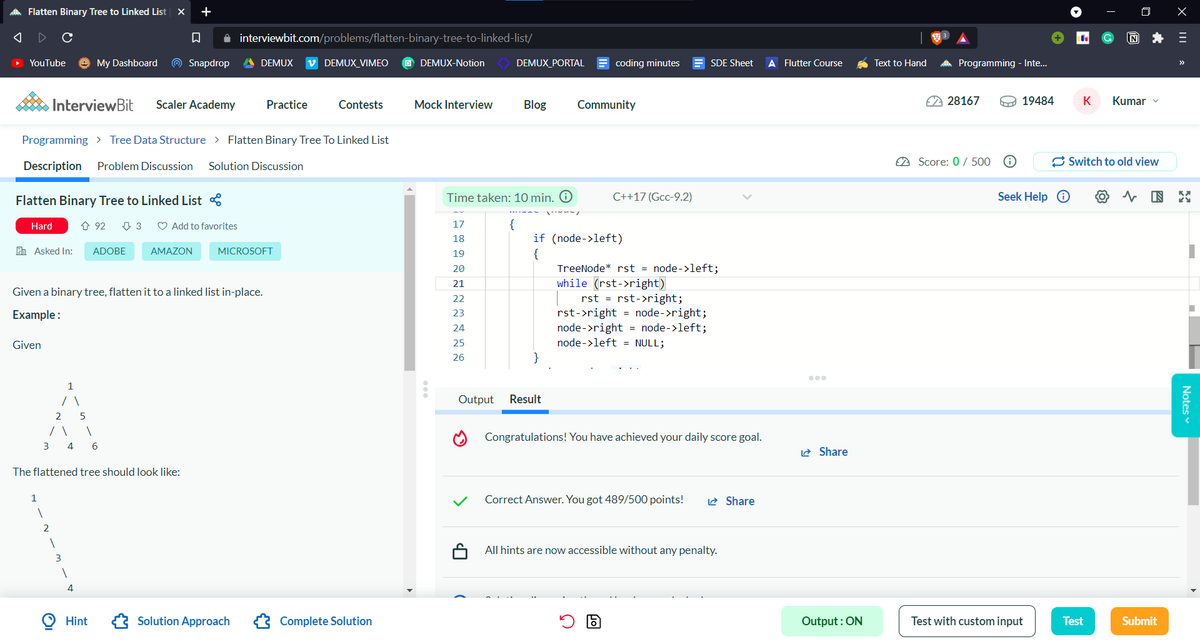Click the info icon next to Score
Viewport: 1200px width, 644px height.
point(1010,162)
